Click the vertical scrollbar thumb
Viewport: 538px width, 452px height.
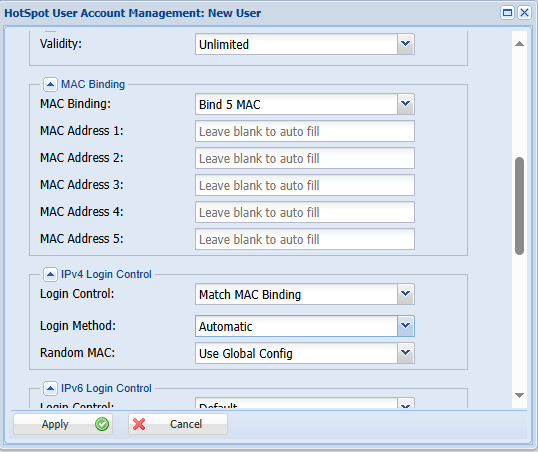[519, 206]
